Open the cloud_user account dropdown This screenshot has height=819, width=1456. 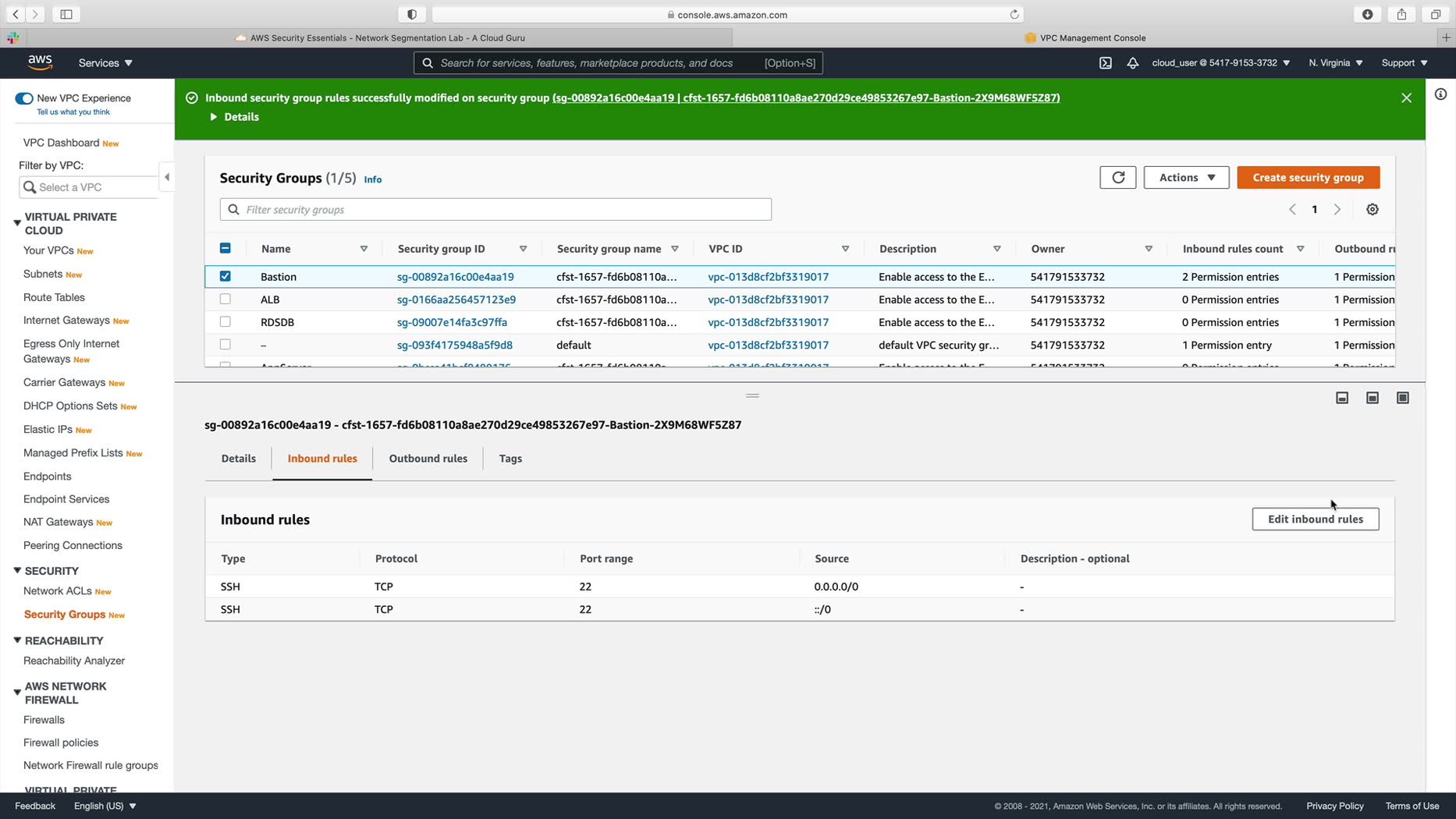(x=1221, y=63)
